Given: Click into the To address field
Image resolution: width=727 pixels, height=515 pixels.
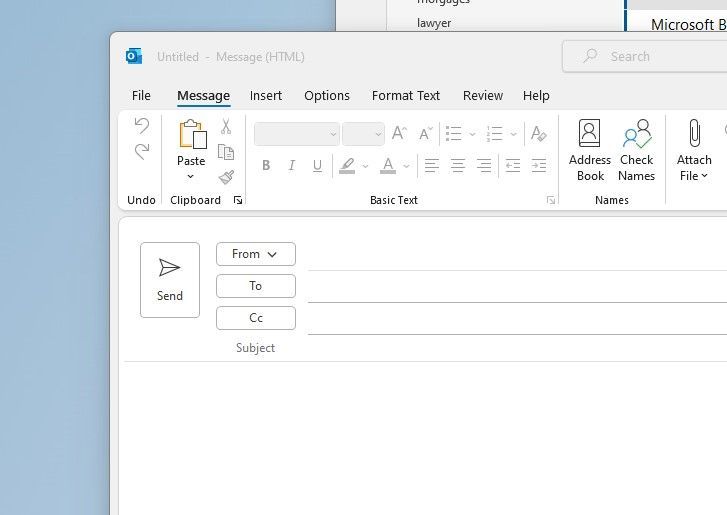Looking at the screenshot, I should [517, 289].
